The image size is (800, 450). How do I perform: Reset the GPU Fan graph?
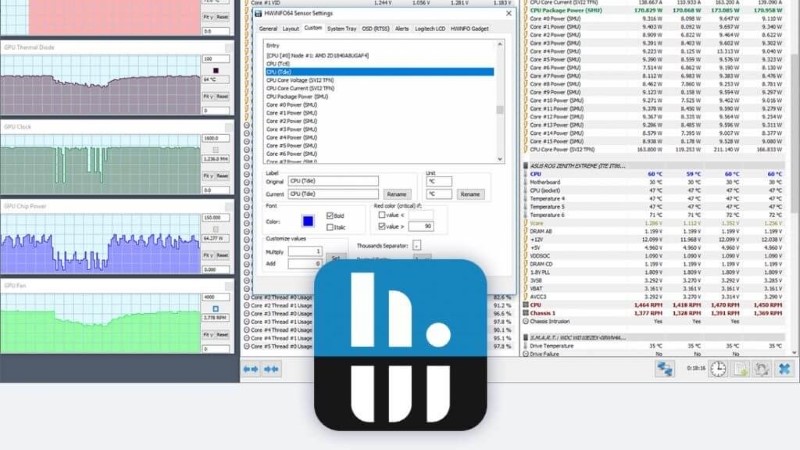click(x=222, y=335)
